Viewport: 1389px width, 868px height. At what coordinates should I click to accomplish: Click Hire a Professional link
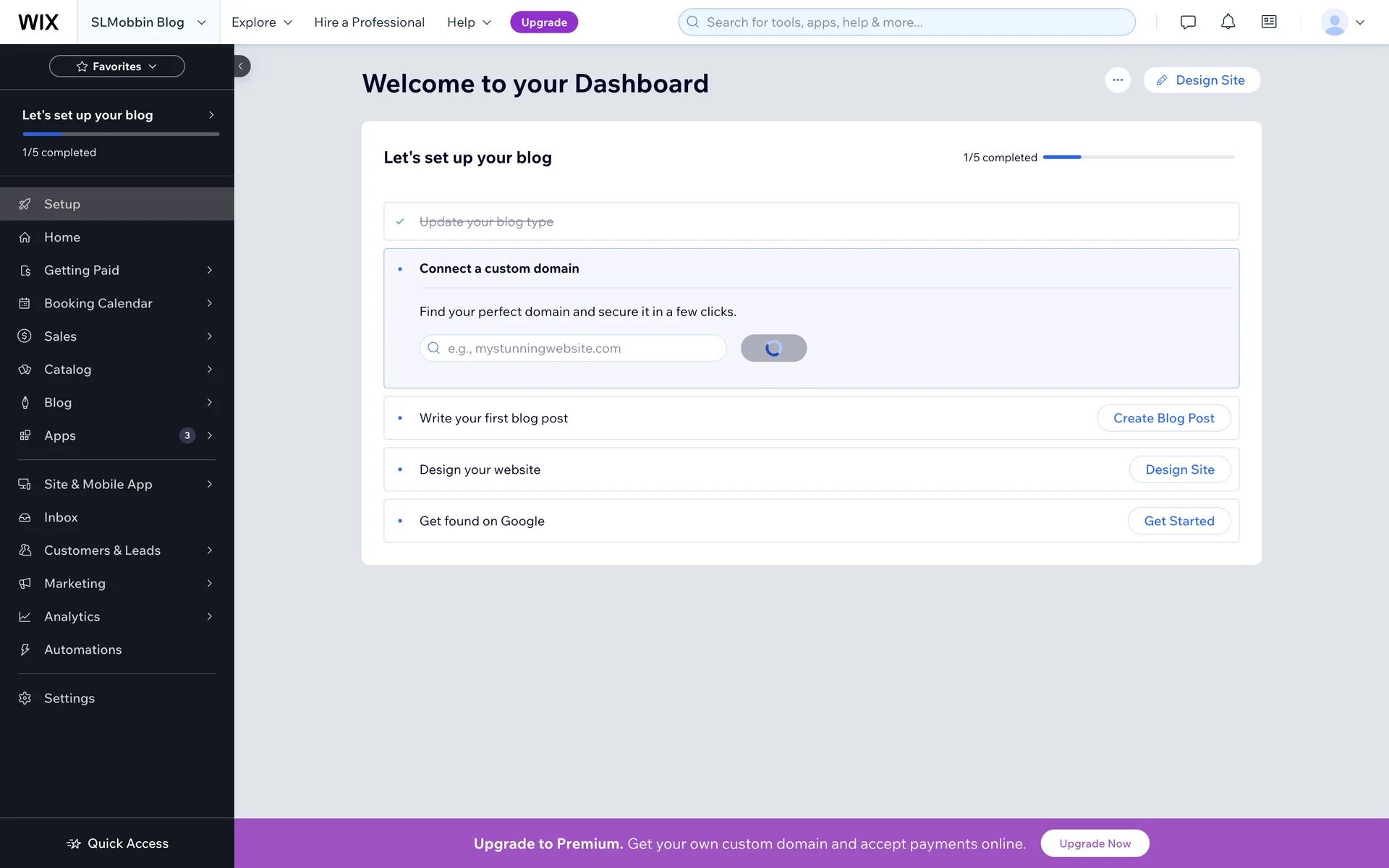(x=369, y=22)
